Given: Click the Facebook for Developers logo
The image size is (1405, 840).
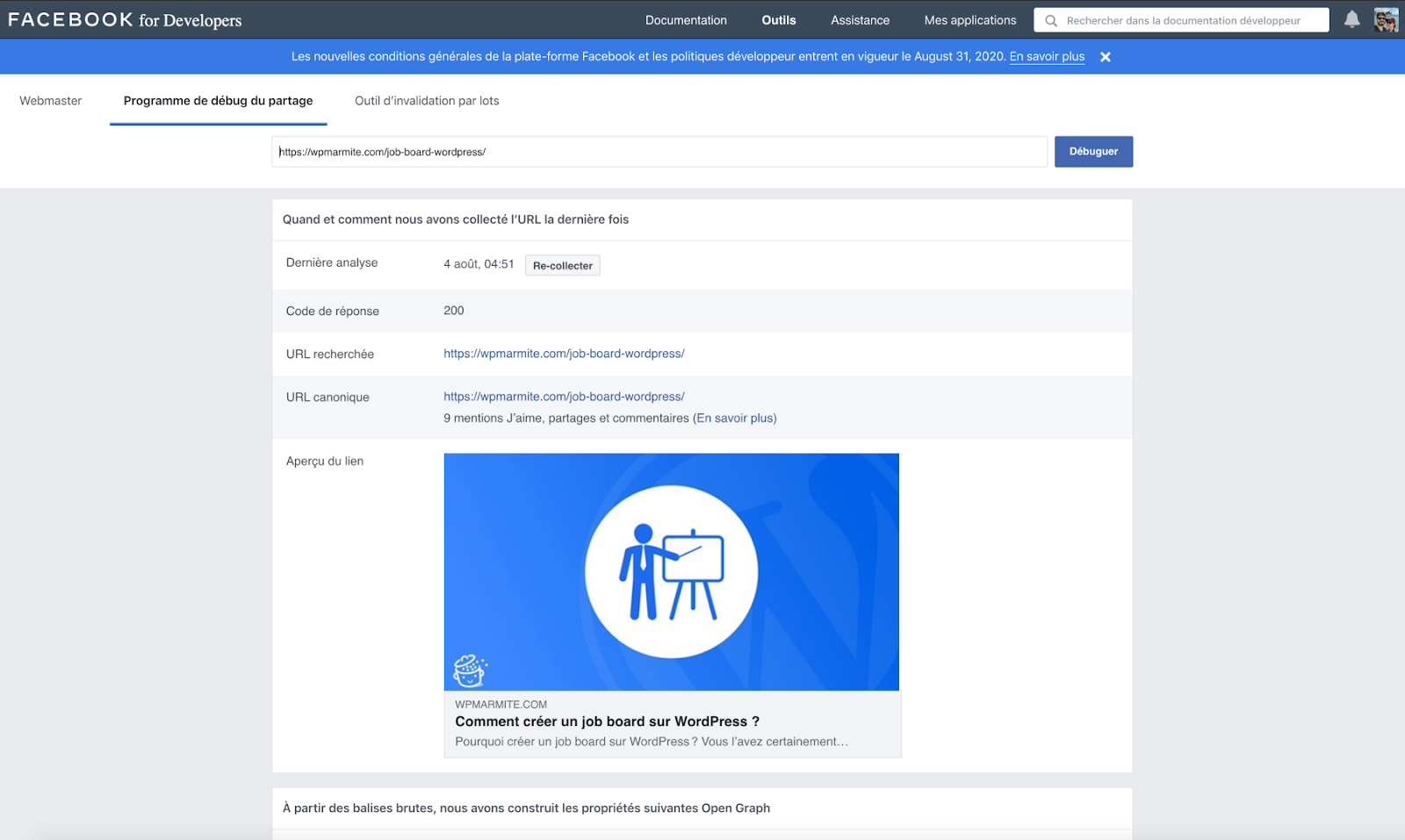Looking at the screenshot, I should pyautogui.click(x=125, y=19).
